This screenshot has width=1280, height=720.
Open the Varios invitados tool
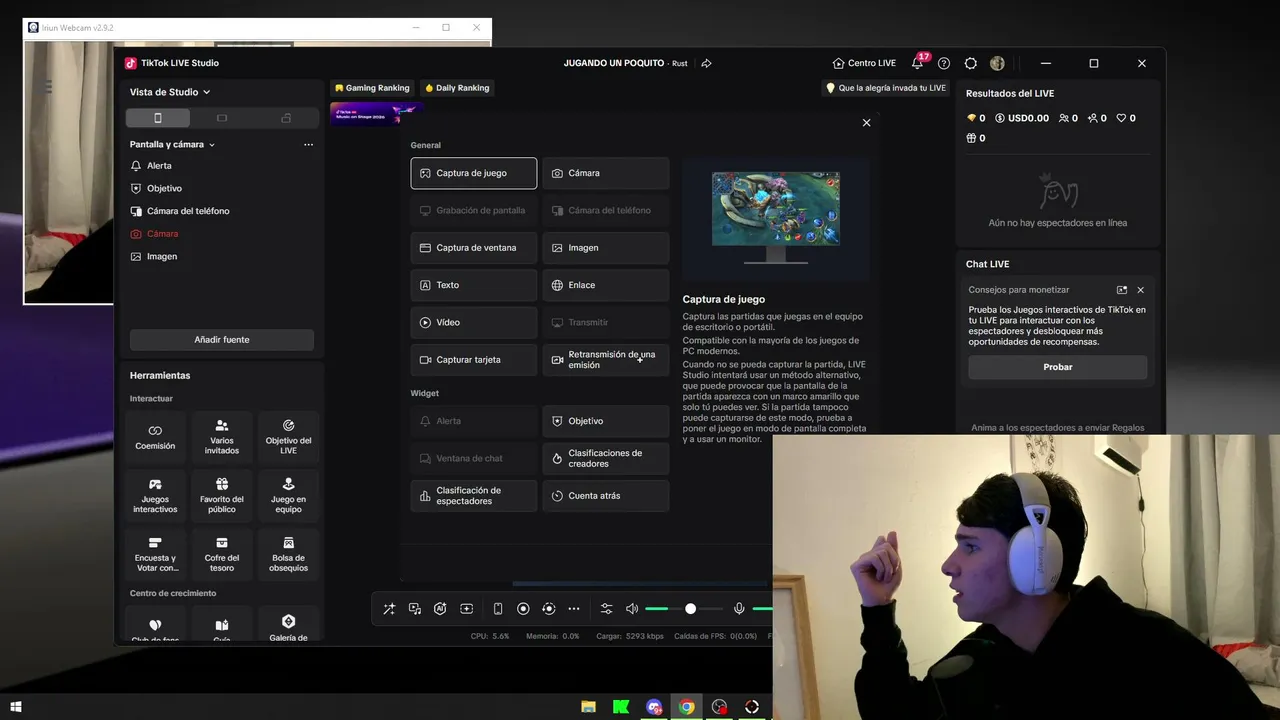point(222,436)
